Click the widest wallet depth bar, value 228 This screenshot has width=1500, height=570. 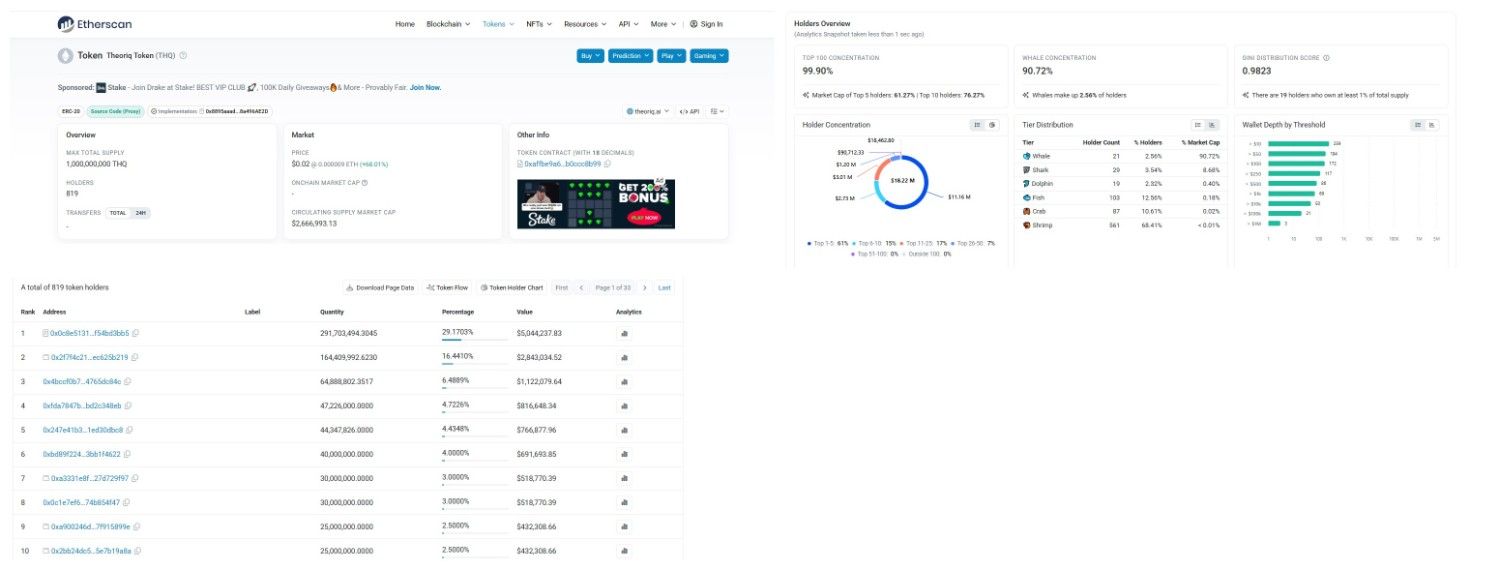1299,143
